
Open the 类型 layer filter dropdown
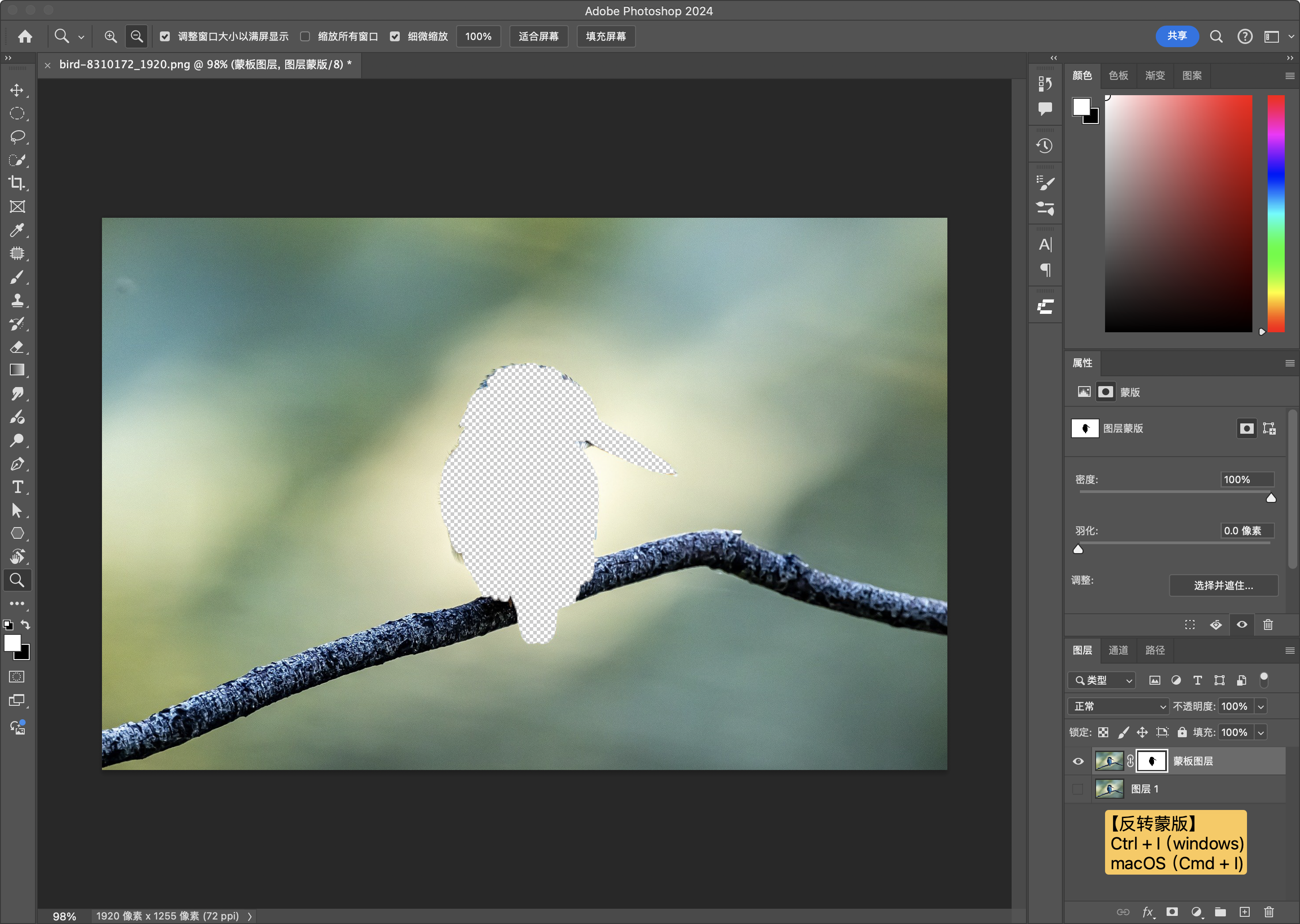[x=1101, y=681]
